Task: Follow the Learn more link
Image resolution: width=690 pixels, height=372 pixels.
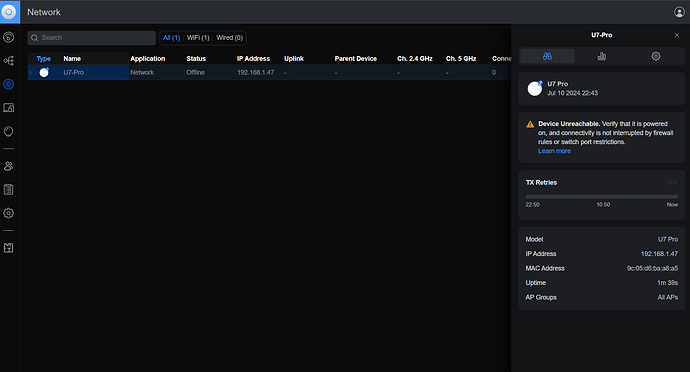Action: [554, 151]
